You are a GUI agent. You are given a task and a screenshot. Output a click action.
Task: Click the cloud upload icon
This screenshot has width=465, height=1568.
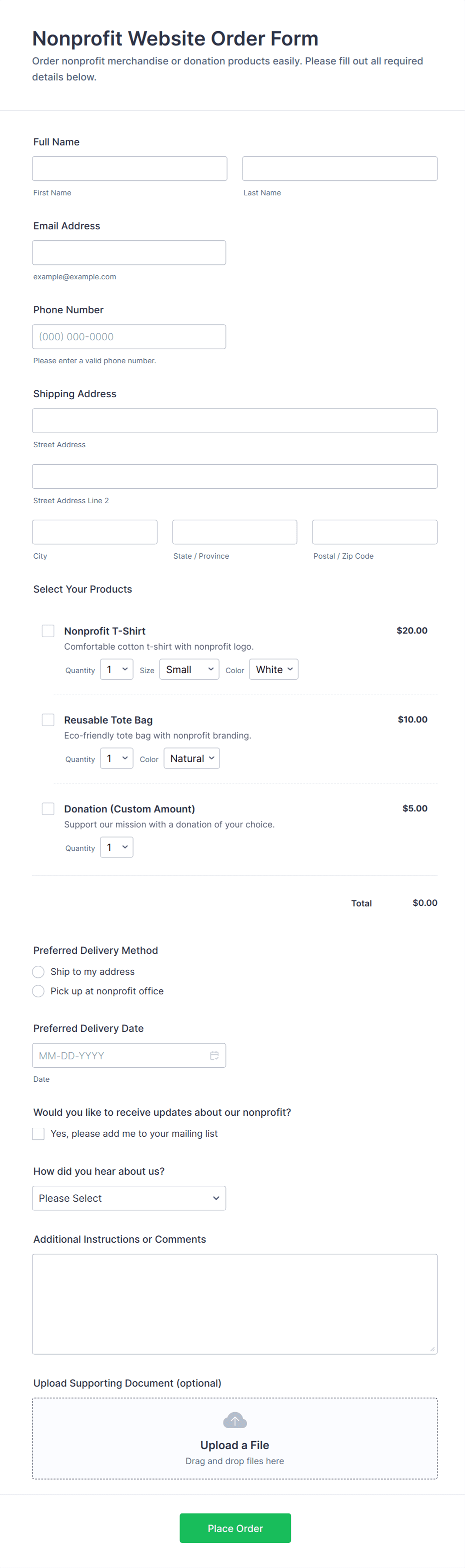pyautogui.click(x=234, y=1420)
